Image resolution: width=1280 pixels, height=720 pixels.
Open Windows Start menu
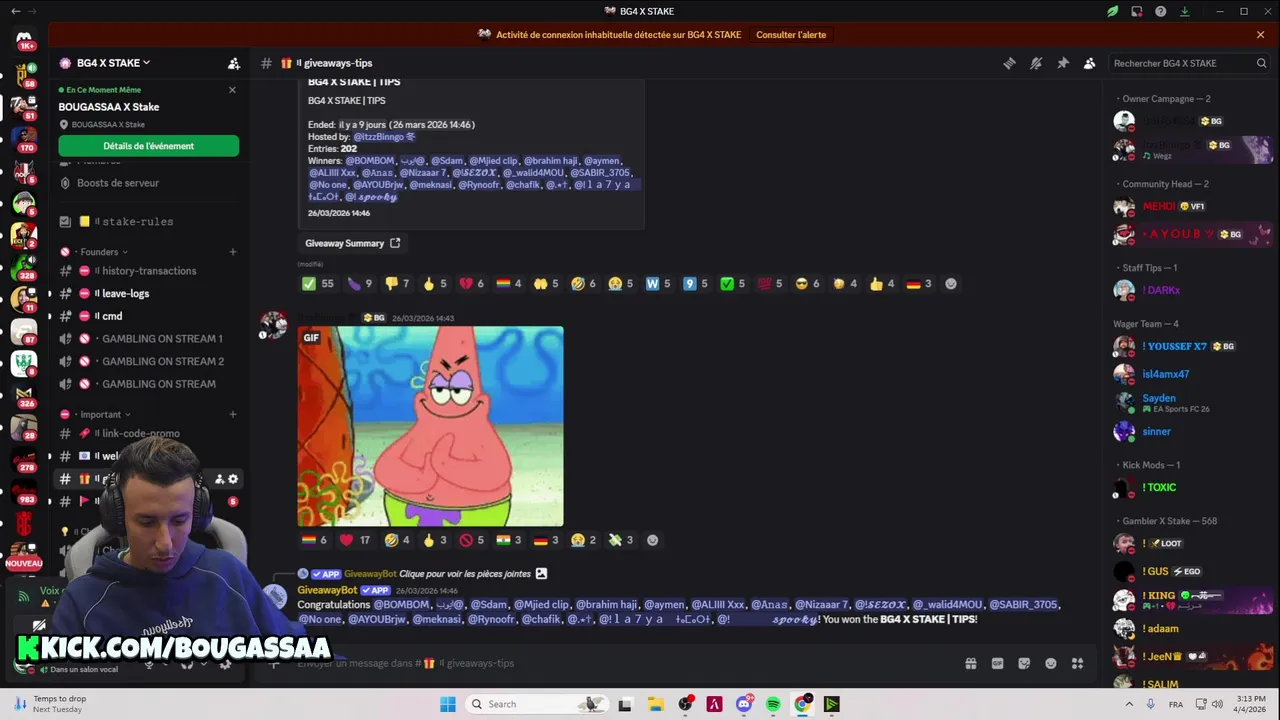(447, 704)
